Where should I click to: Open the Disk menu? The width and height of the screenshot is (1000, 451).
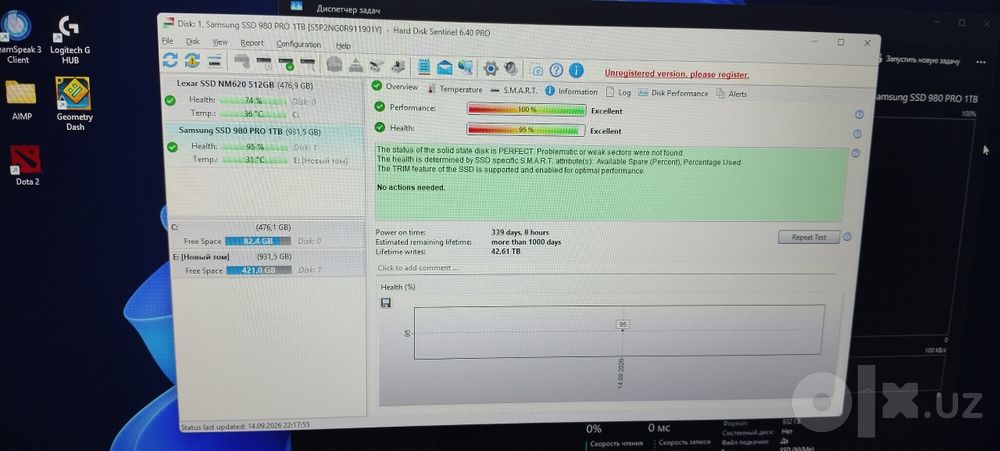193,41
